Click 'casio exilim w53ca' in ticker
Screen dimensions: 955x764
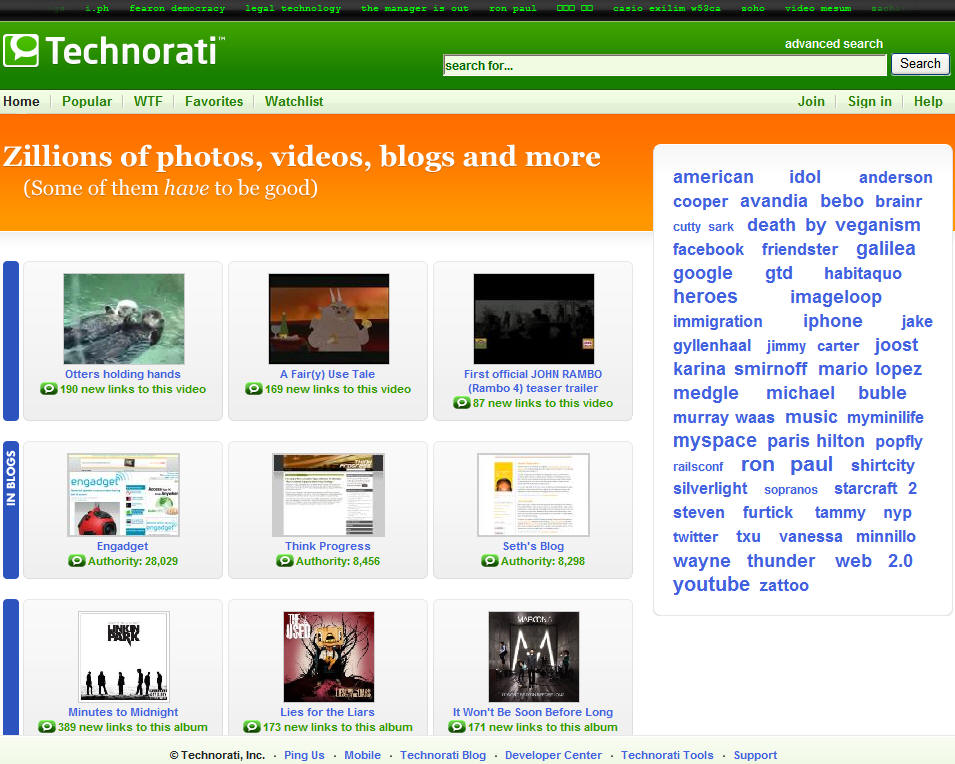(x=666, y=9)
